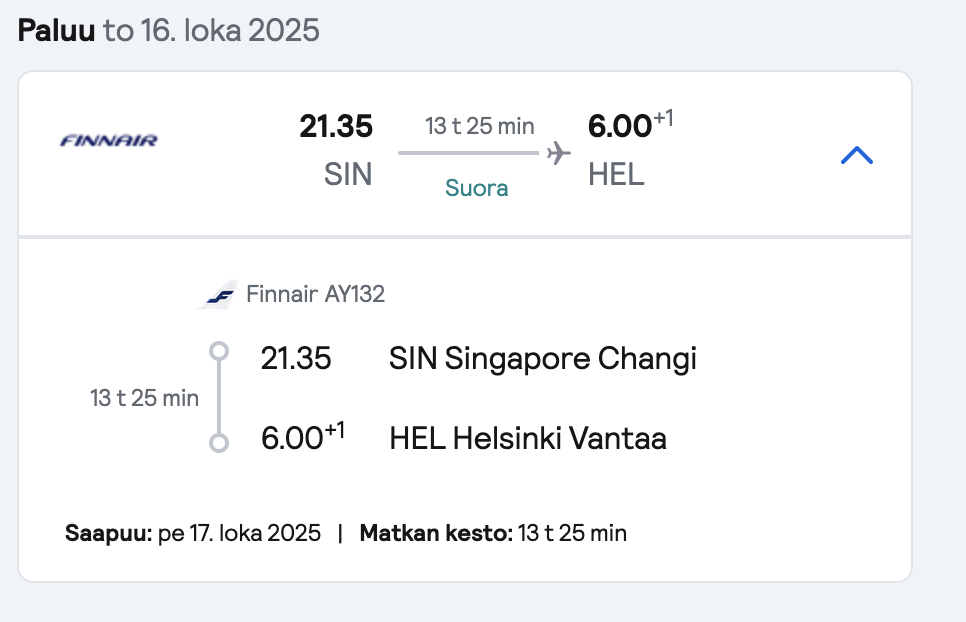This screenshot has width=966, height=622.
Task: Click the Saapuu: pe 17. loka 2025 text
Action: click(x=193, y=533)
